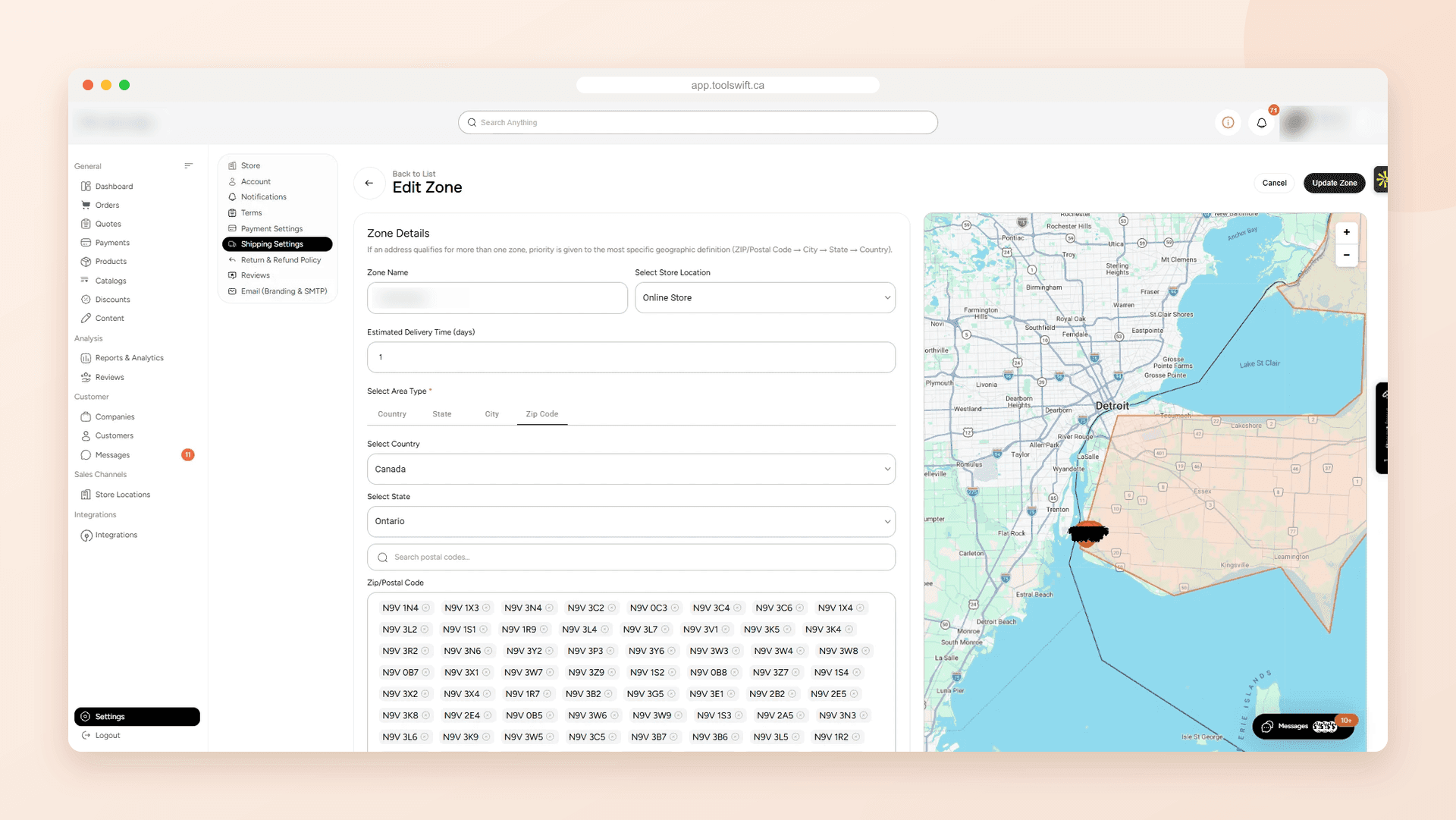
Task: Switch to the Country area type tab
Action: [x=392, y=414]
